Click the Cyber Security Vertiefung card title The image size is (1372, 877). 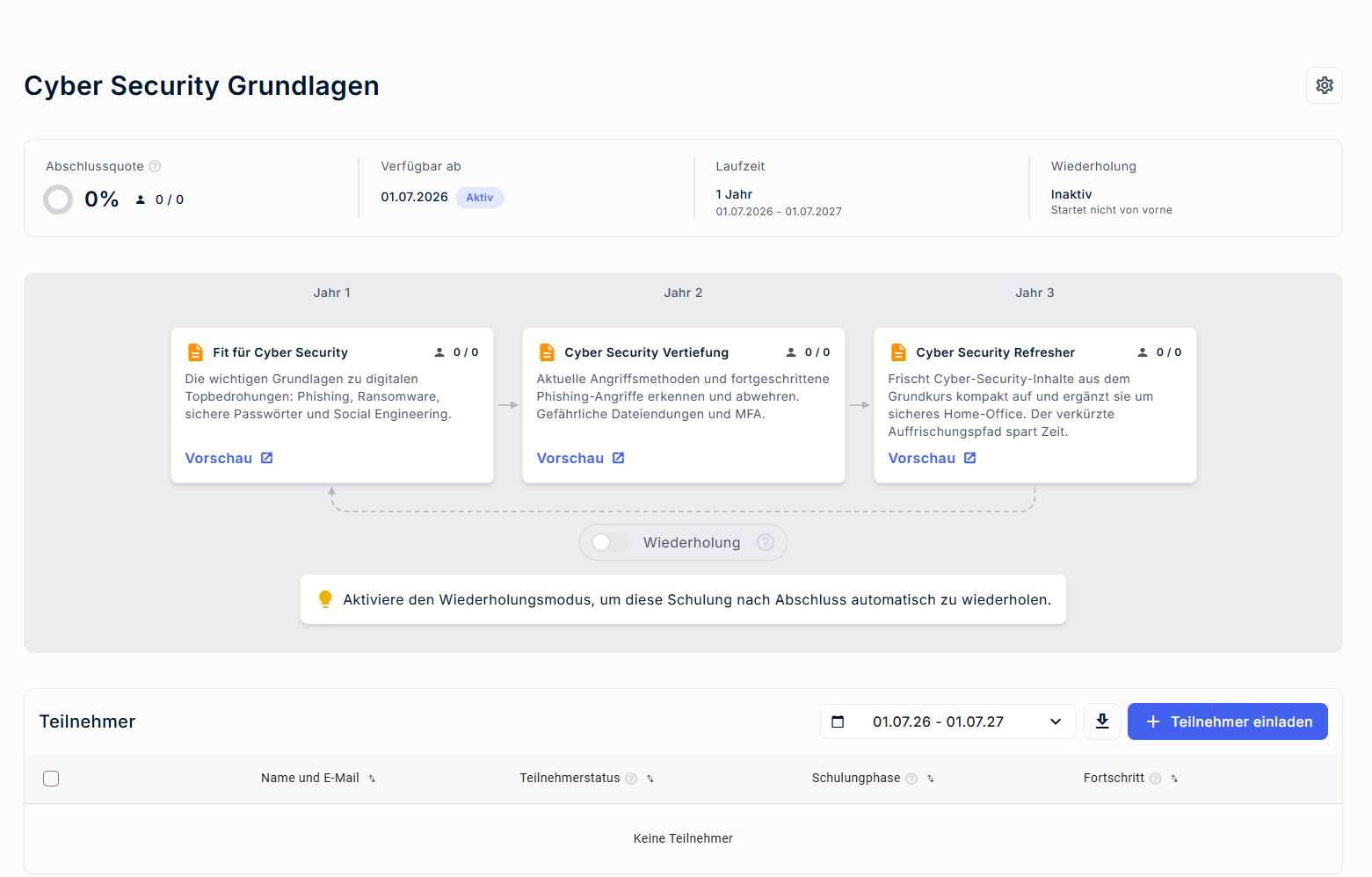click(646, 352)
